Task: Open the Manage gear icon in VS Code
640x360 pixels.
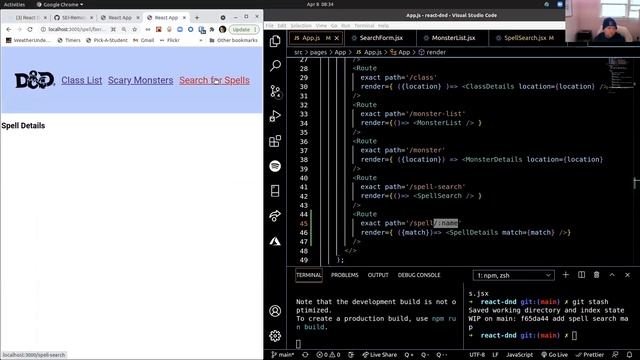Action: 275,336
